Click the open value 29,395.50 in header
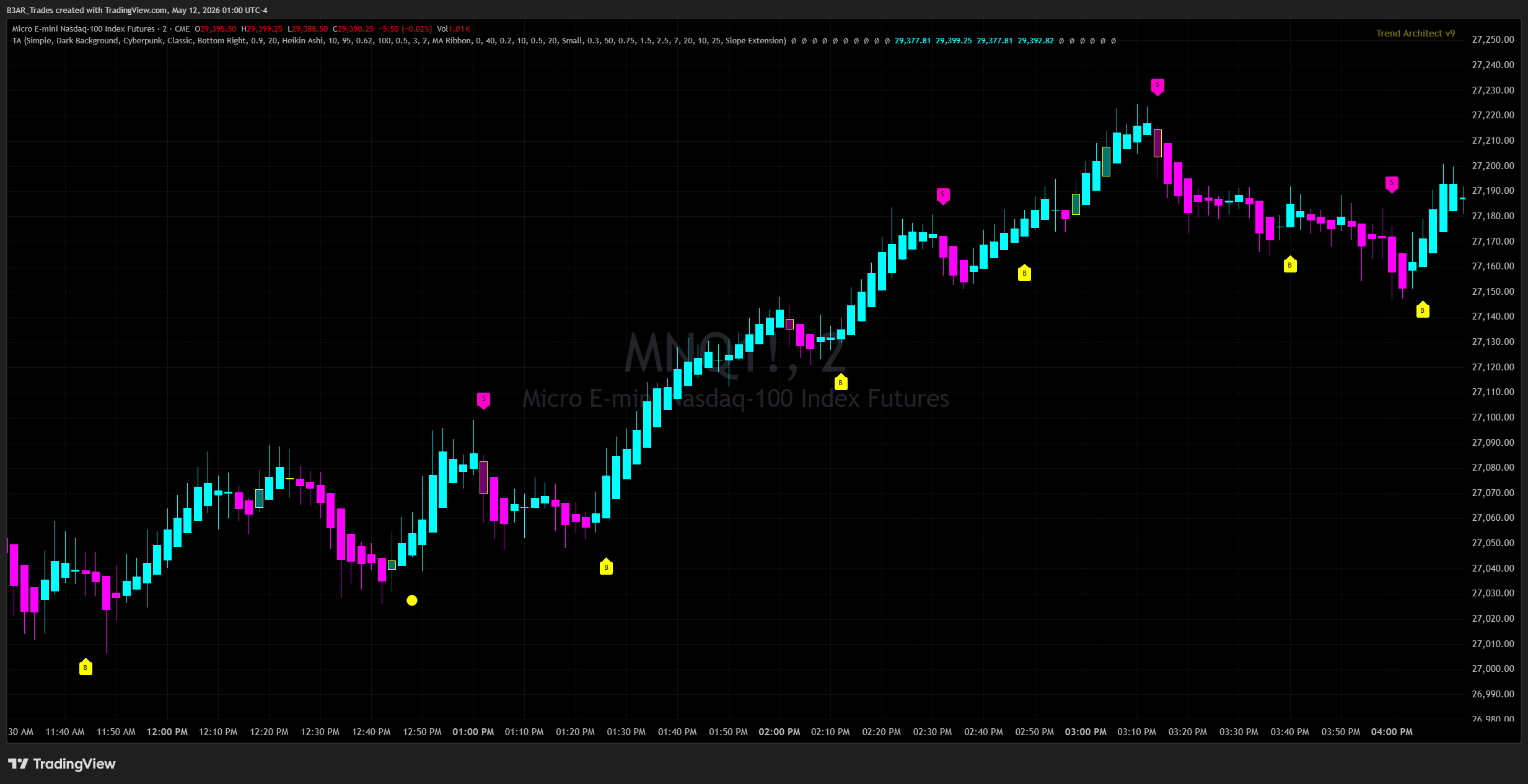1528x784 pixels. coord(218,28)
